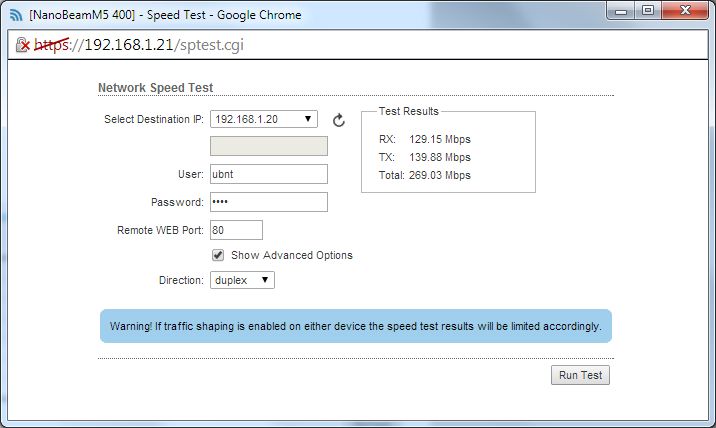Click the Total 269.03 Mbps result
The image size is (716, 428).
pos(425,175)
